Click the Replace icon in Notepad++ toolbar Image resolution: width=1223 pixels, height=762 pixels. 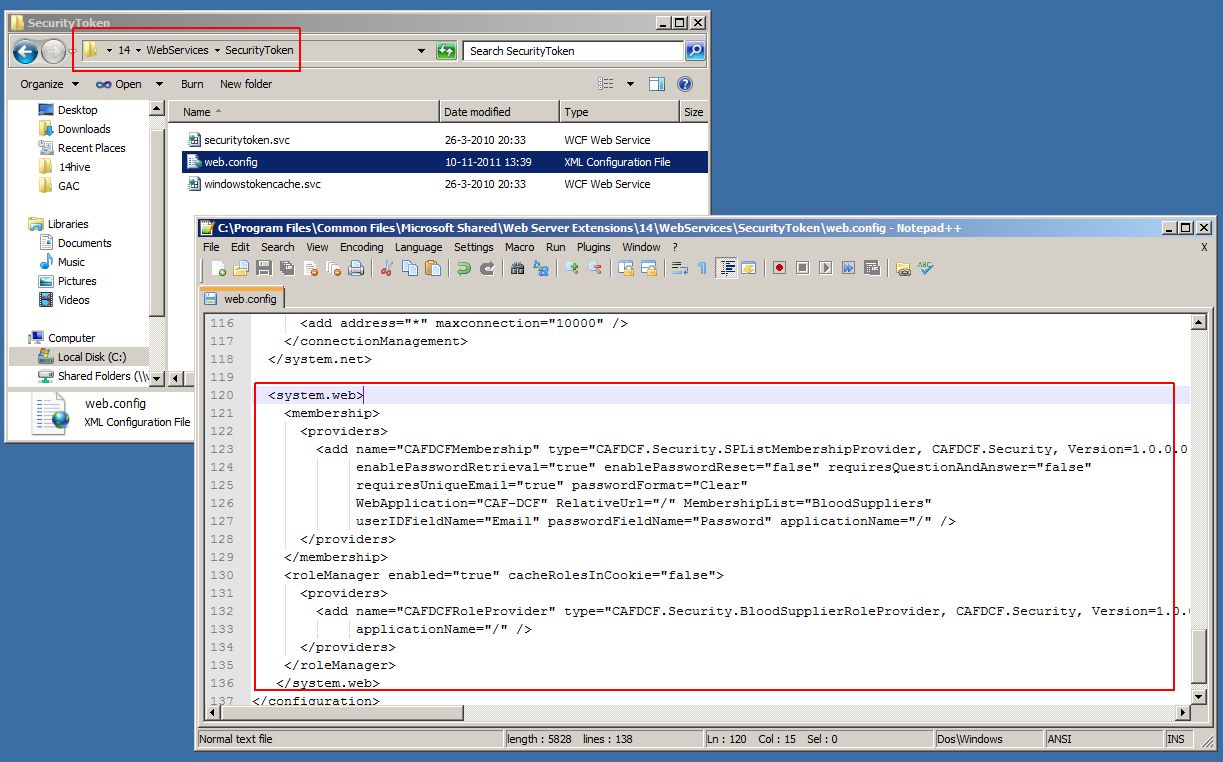coord(540,268)
